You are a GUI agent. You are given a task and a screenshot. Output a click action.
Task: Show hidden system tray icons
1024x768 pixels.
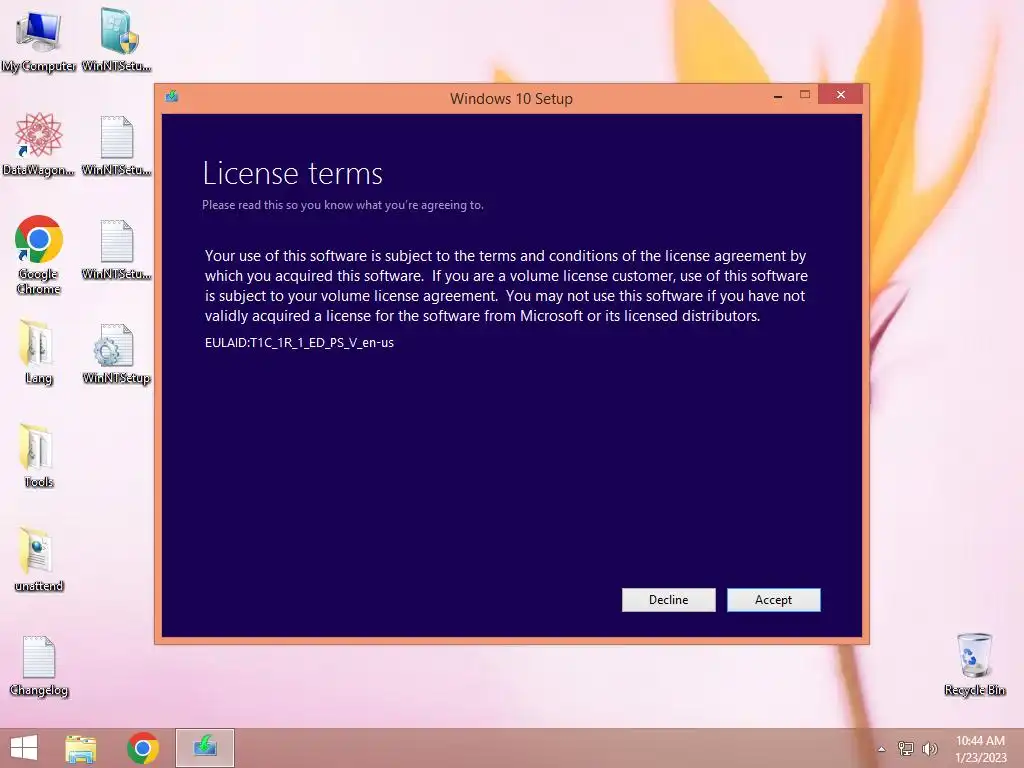882,749
